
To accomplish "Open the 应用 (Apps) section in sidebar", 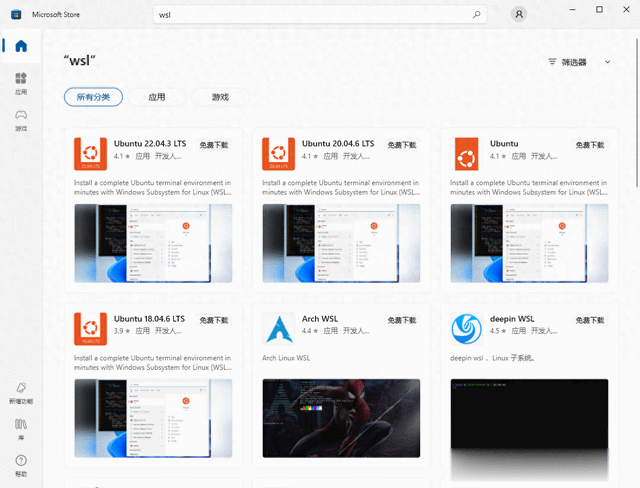I will point(21,83).
